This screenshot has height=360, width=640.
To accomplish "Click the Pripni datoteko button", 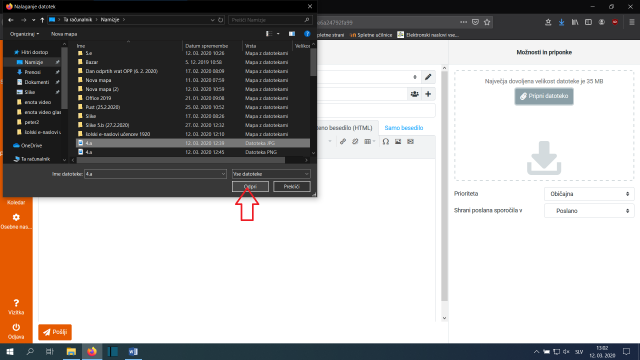I will coord(544,96).
